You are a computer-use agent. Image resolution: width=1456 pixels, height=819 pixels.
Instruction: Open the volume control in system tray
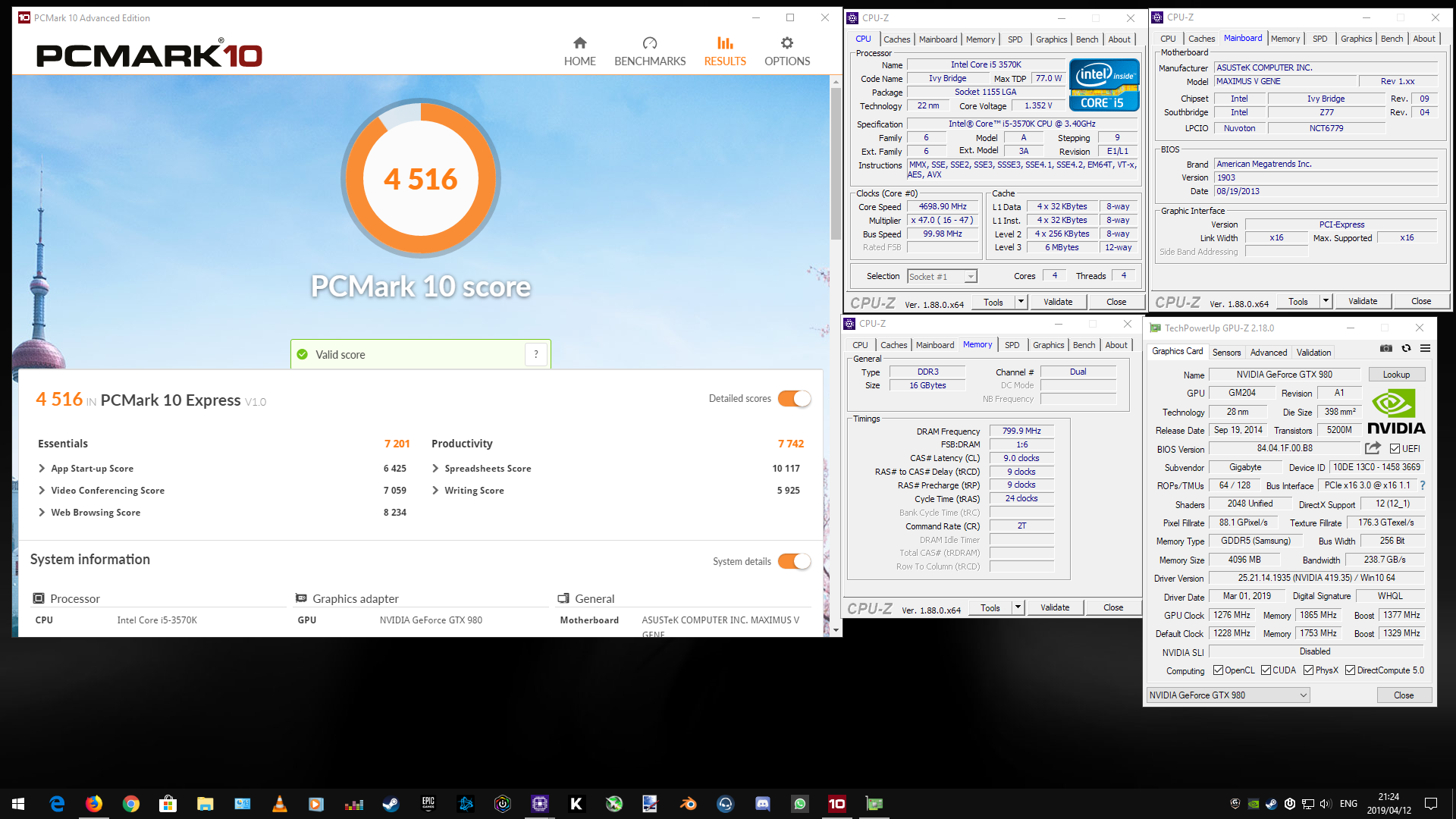click(x=1325, y=804)
